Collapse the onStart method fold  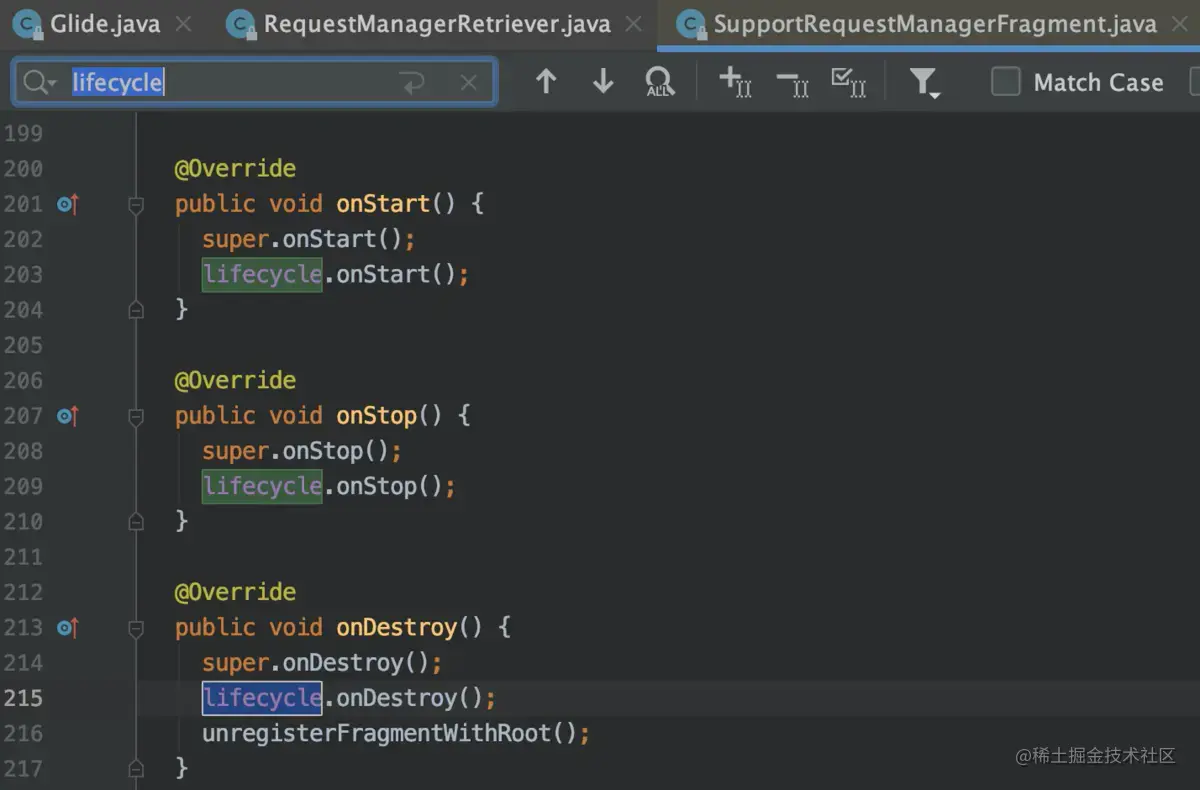click(136, 205)
